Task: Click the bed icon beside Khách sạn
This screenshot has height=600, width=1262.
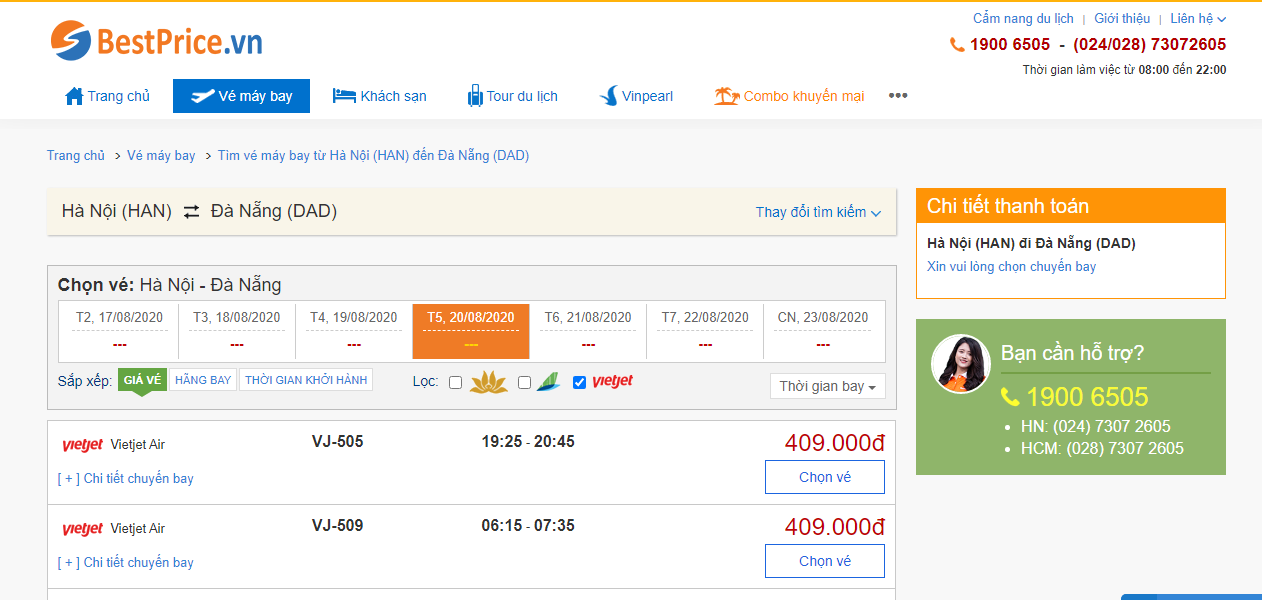Action: click(344, 96)
